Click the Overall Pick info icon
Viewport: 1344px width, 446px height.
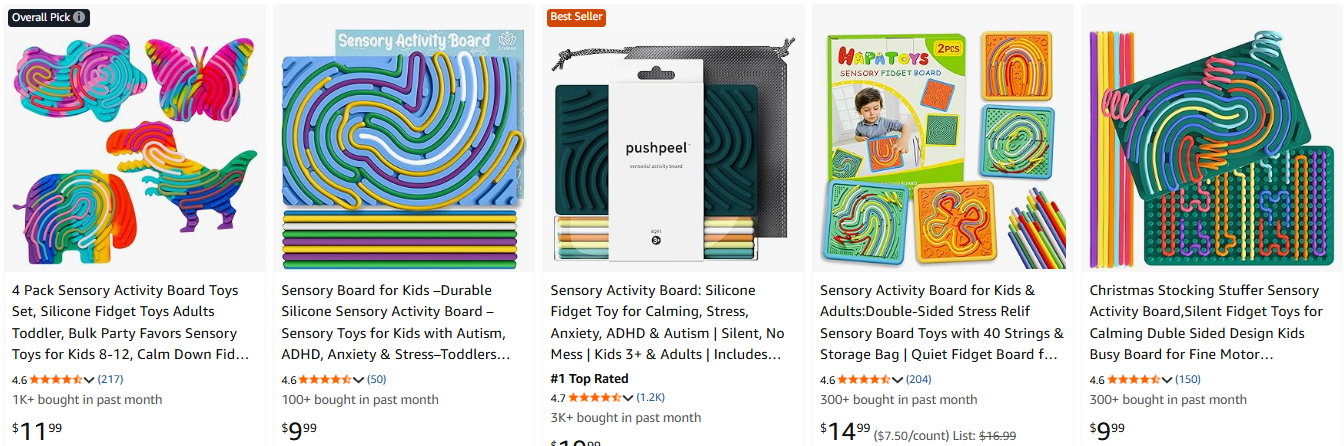coord(80,17)
